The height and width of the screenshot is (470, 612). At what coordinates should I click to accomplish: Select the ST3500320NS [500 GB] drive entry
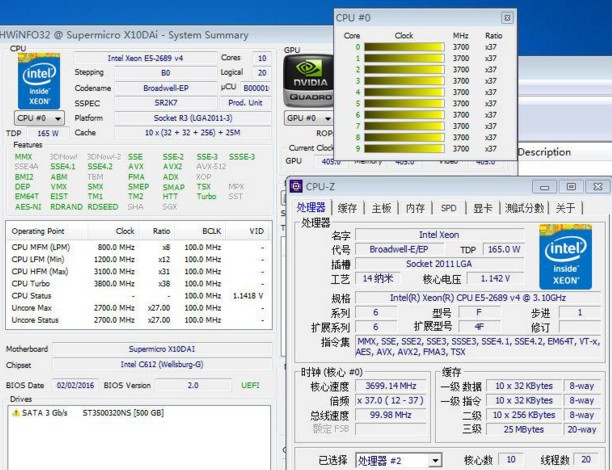pos(123,413)
